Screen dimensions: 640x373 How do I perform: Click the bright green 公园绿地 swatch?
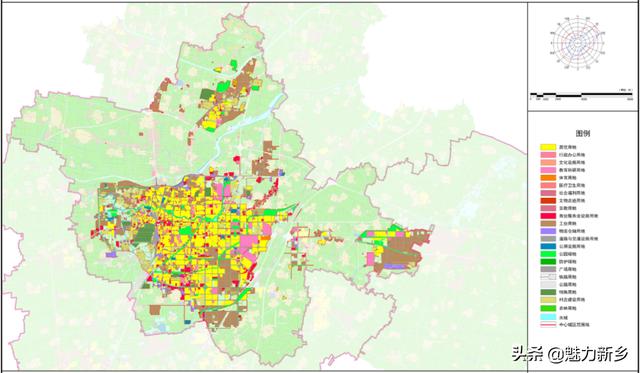click(548, 254)
